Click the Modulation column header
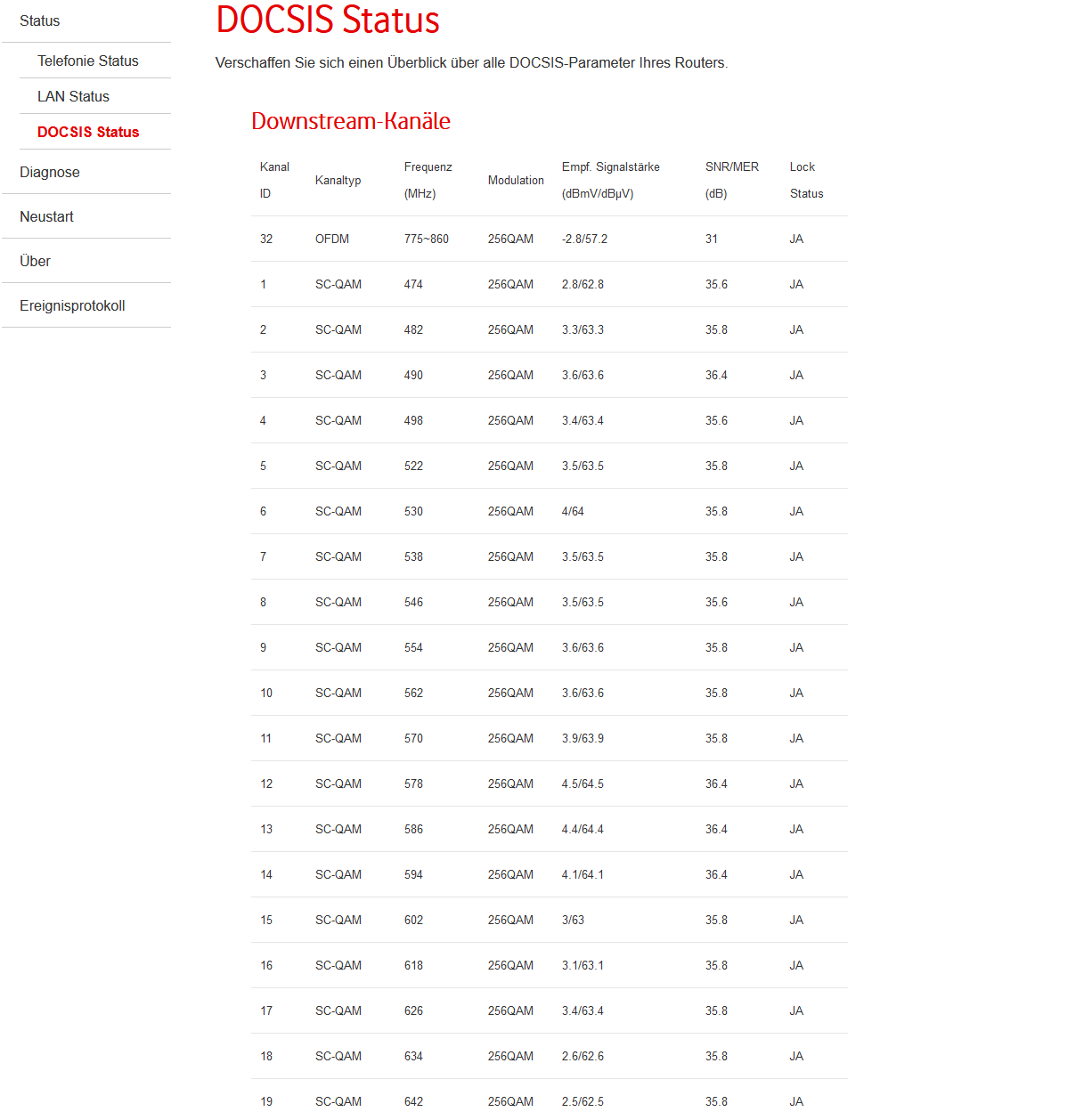1092x1120 pixels. pyautogui.click(x=516, y=180)
